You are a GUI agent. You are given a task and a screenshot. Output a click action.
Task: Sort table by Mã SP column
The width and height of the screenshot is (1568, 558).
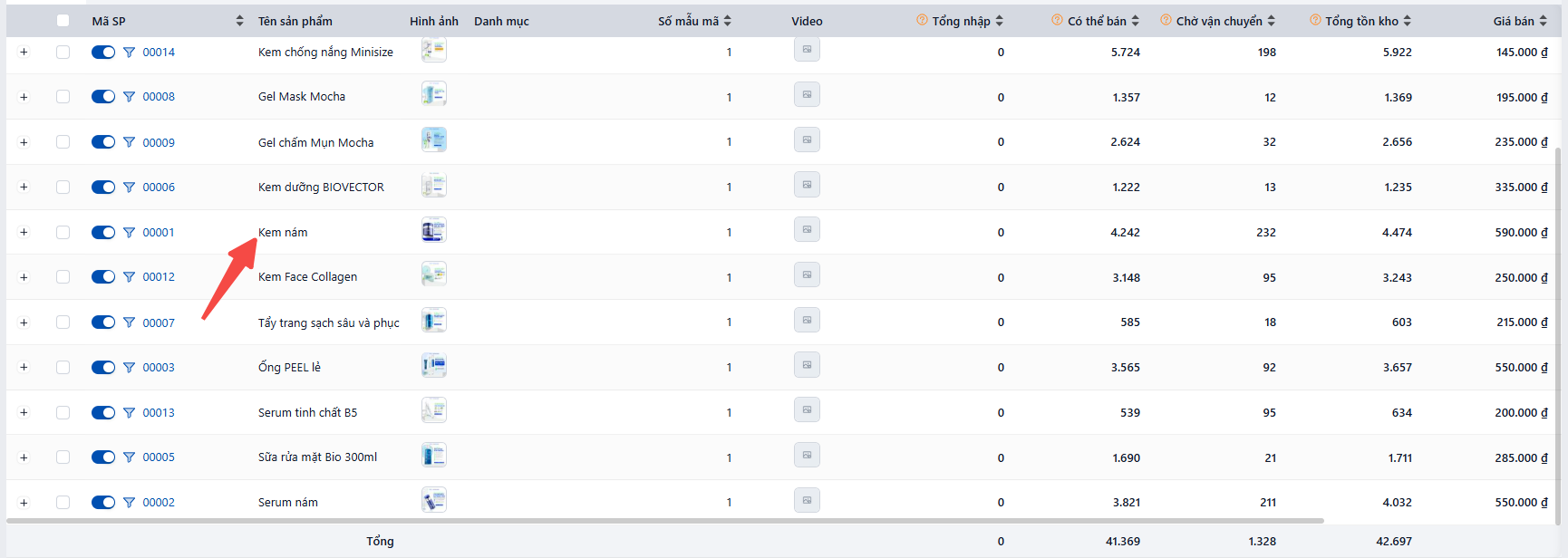coord(239,21)
